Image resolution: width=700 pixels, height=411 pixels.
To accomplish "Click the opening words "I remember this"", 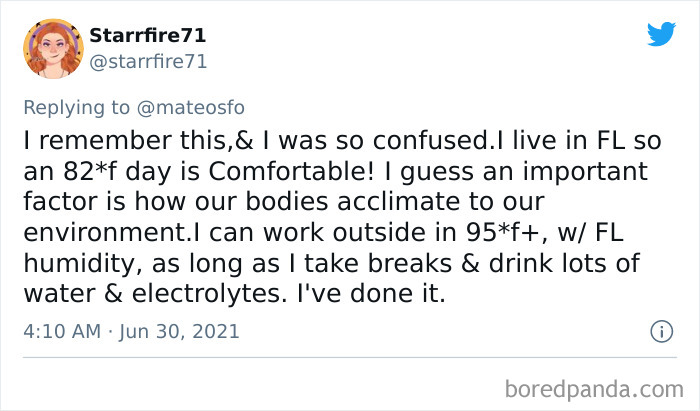I will (x=126, y=138).
